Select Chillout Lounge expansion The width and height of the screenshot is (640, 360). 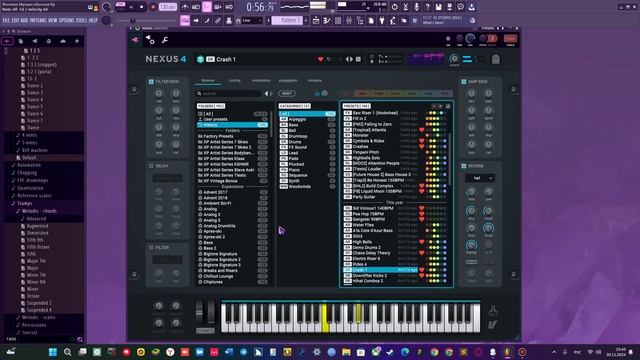pos(232,276)
